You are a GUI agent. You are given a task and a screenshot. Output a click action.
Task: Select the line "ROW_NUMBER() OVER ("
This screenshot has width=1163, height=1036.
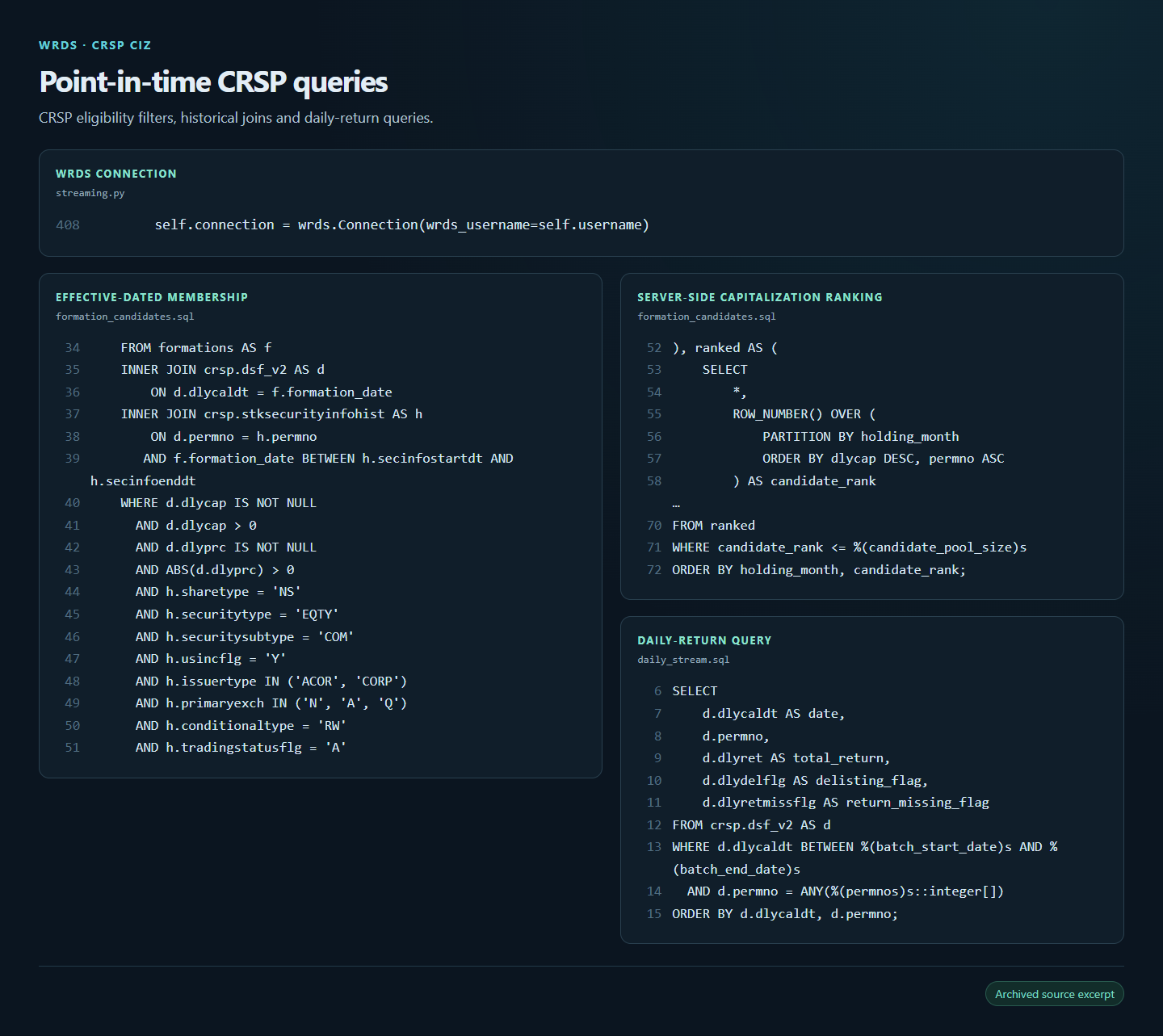click(x=804, y=413)
